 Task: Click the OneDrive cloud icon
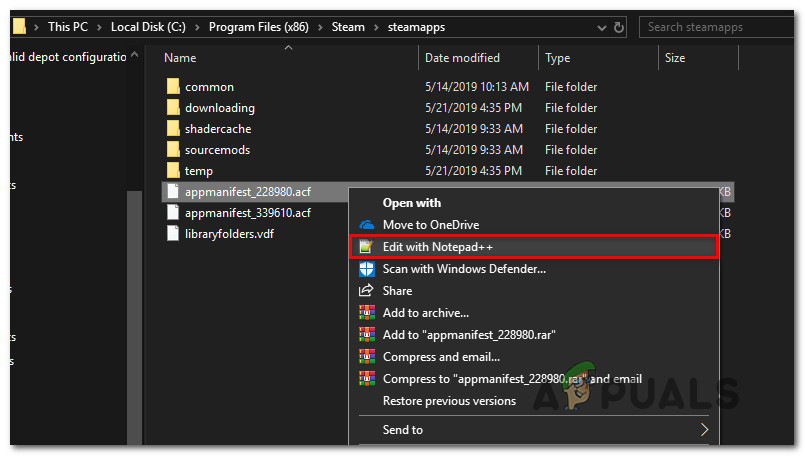click(x=366, y=225)
